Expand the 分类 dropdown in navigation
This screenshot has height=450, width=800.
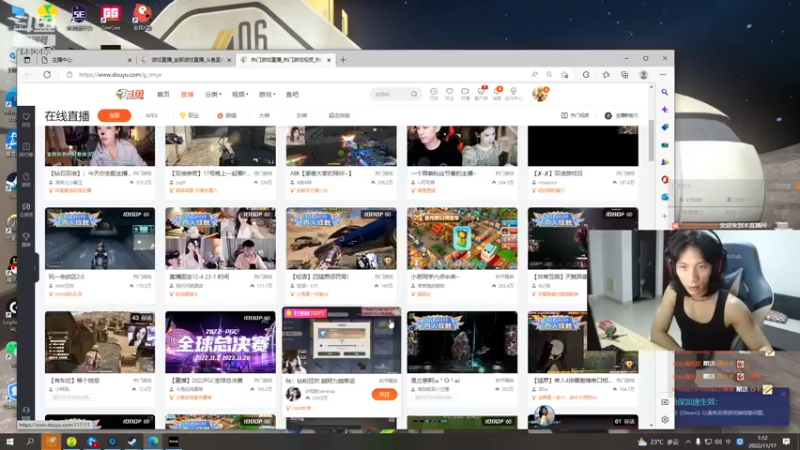[213, 94]
